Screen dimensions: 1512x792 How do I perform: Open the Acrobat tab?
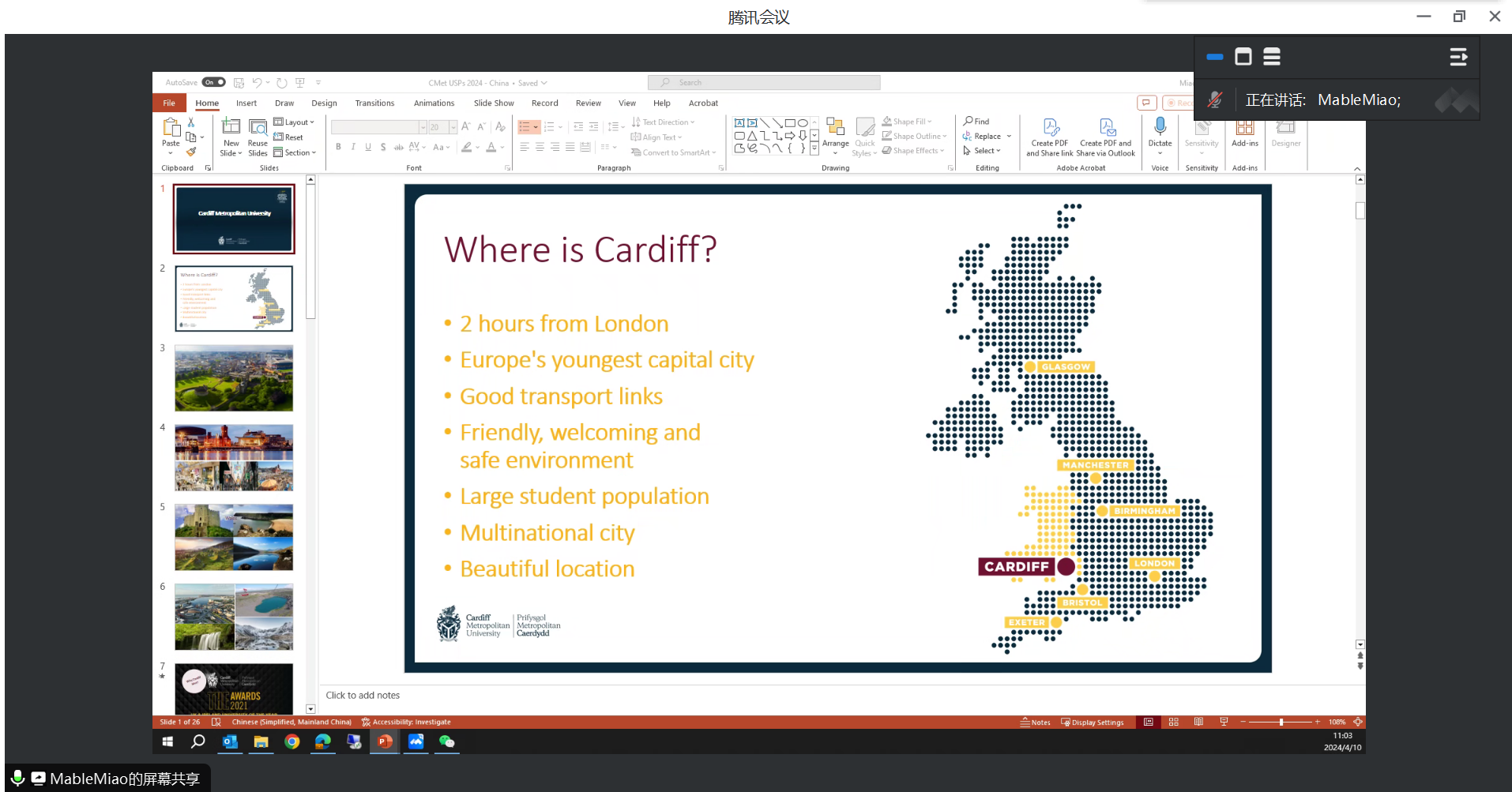click(703, 103)
